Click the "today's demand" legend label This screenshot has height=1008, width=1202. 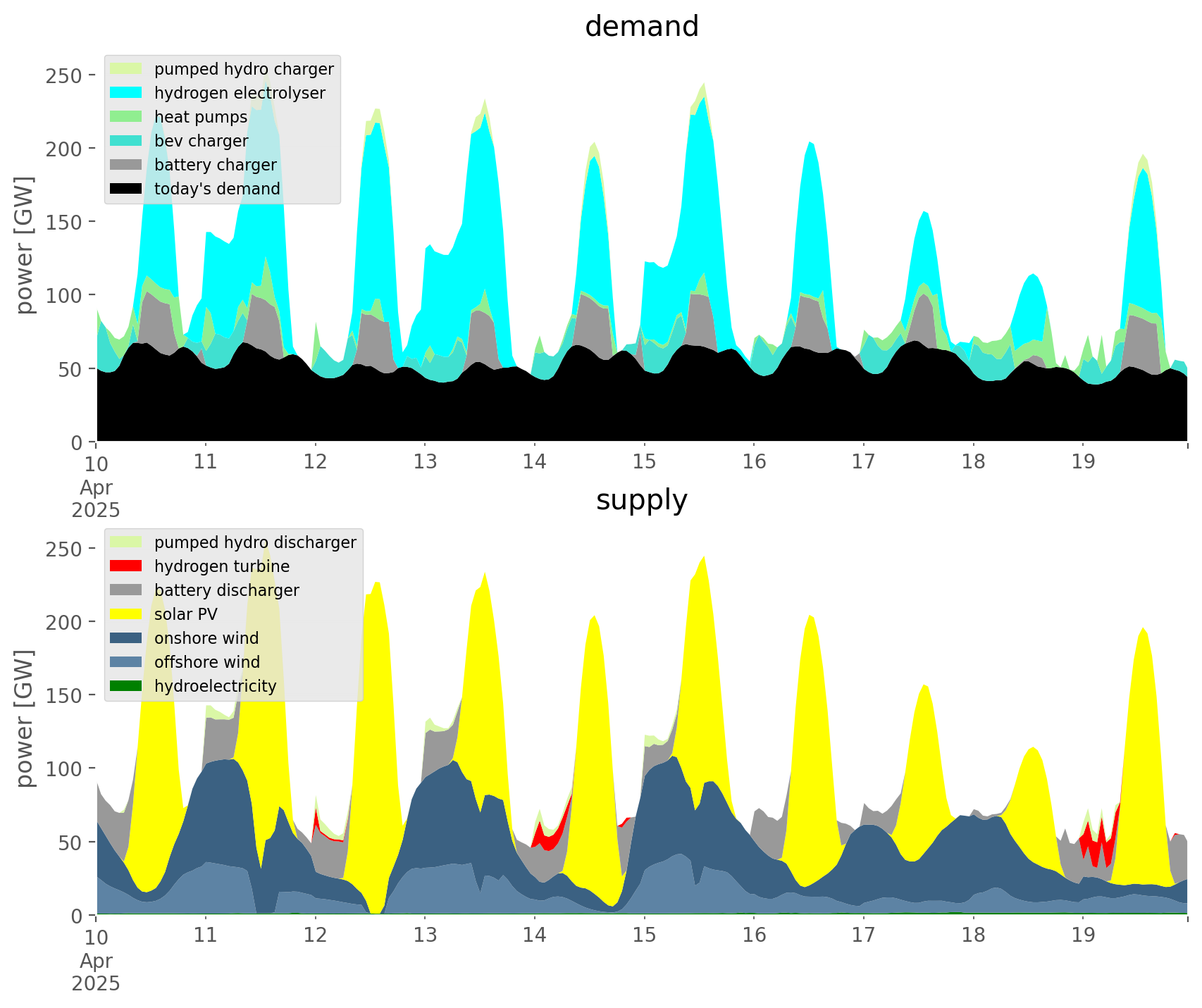point(217,189)
